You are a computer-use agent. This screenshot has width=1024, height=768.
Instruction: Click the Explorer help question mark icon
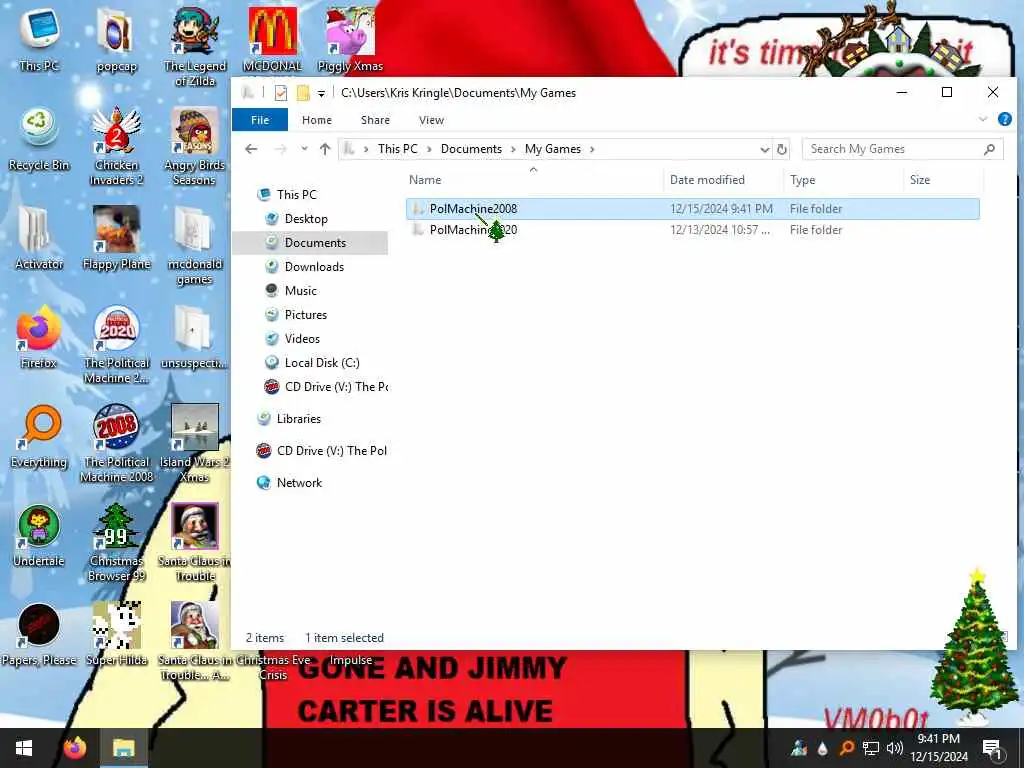pos(1004,120)
